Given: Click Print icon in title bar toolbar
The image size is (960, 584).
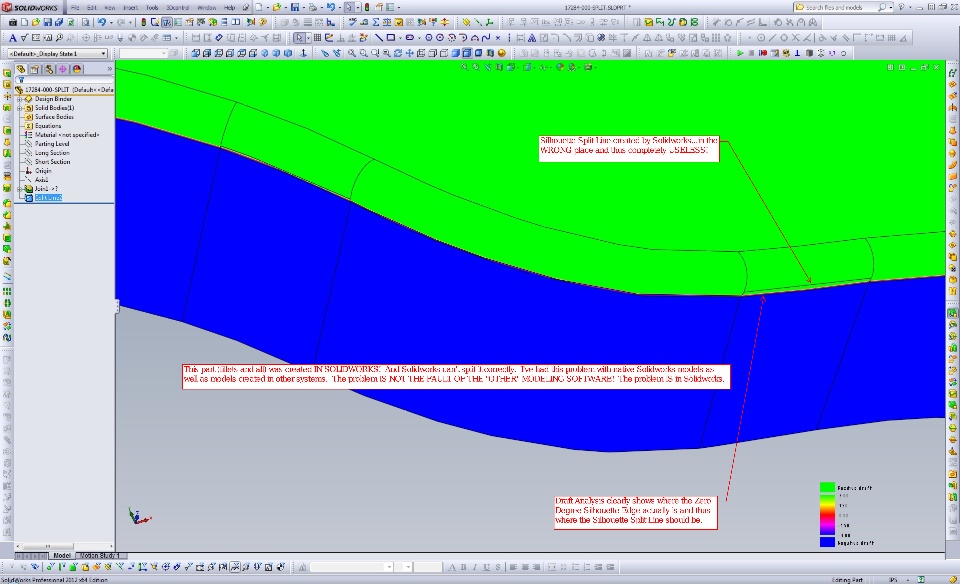Looking at the screenshot, I should click(313, 7).
